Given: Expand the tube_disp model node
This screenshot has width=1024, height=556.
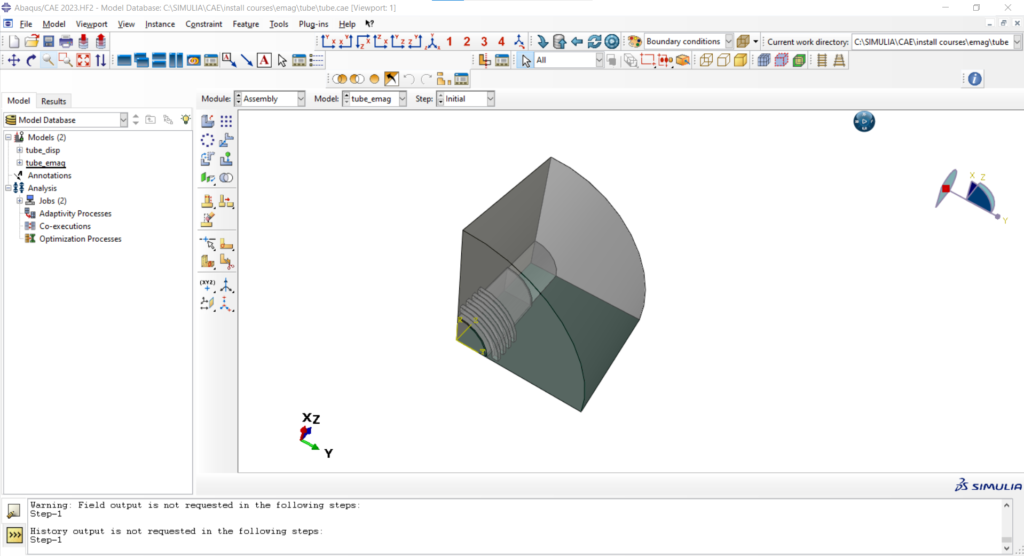Looking at the screenshot, I should click(20, 150).
